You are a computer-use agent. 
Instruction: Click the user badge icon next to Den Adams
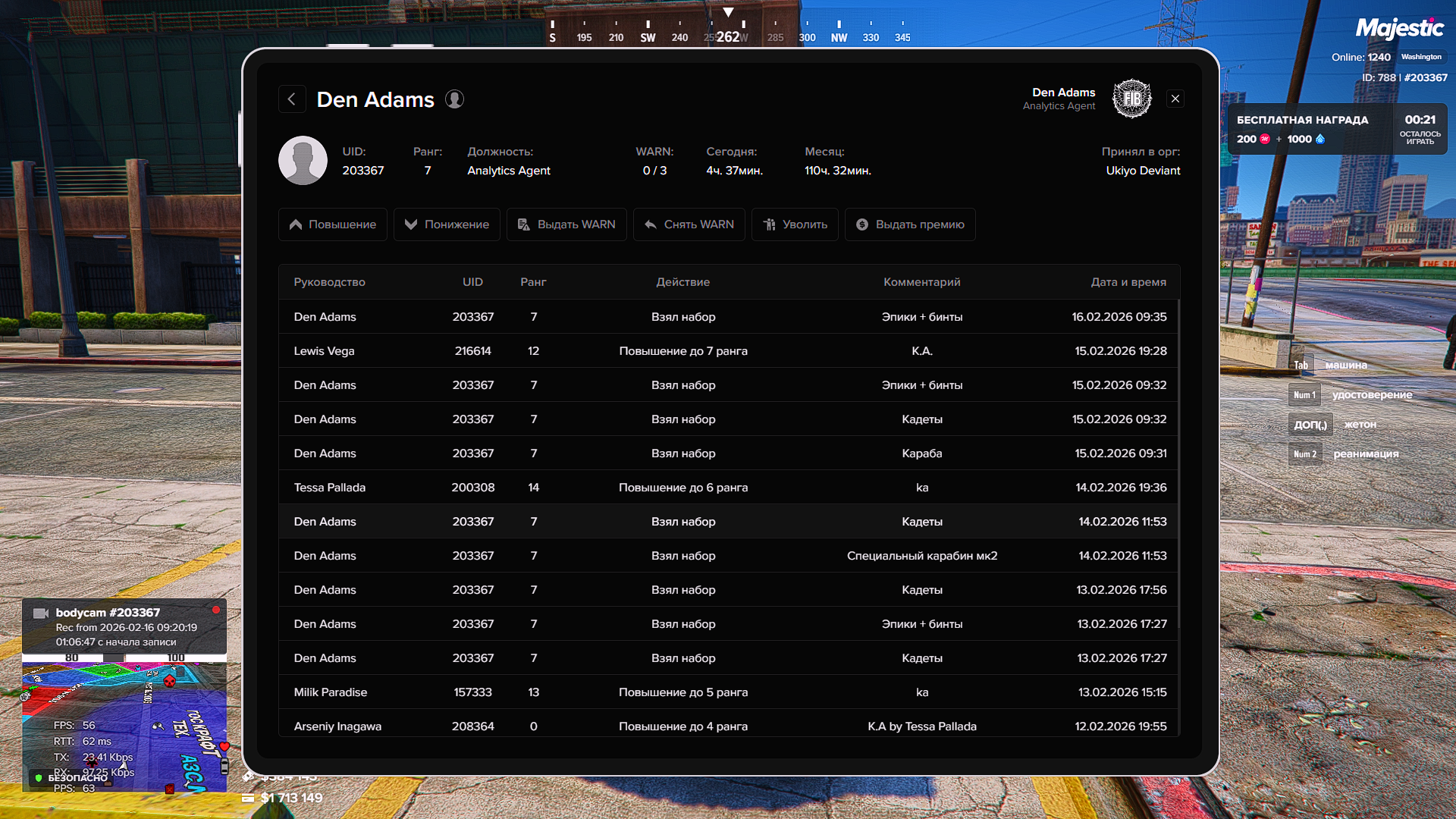454,99
